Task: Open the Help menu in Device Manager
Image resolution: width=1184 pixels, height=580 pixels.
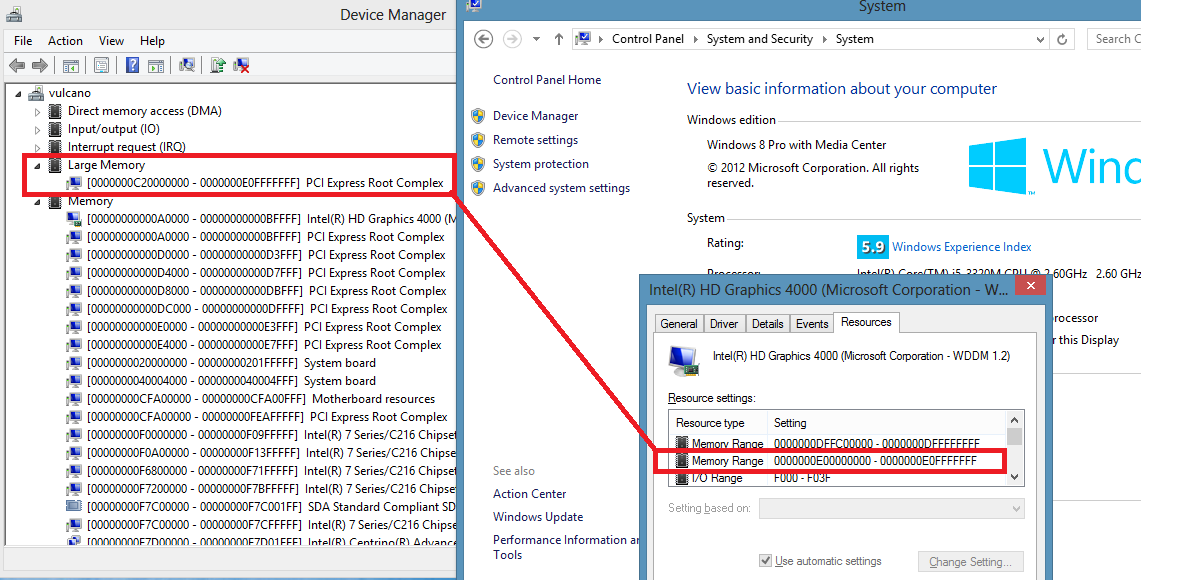Action: click(x=152, y=41)
